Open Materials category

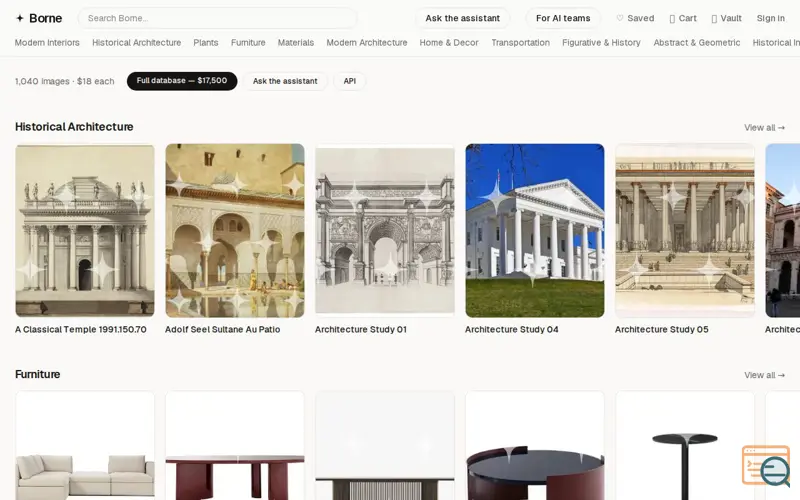pos(296,43)
